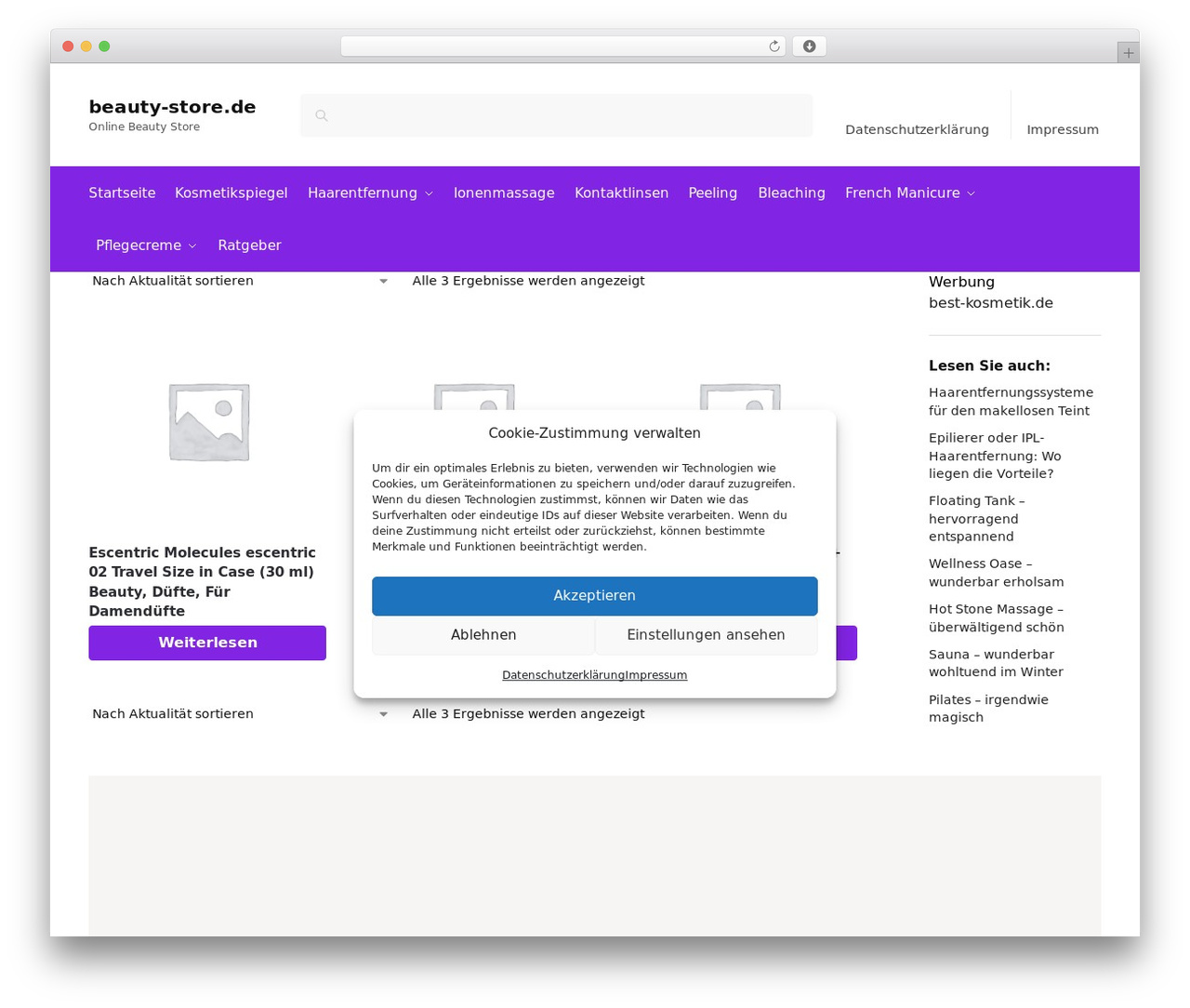Image resolution: width=1190 pixels, height=1008 pixels.
Task: Select the Peeling menu item
Action: 713,192
